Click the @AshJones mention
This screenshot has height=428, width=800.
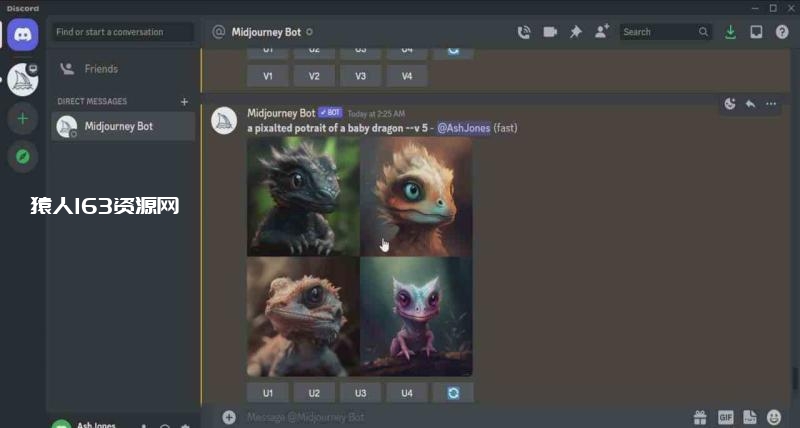point(464,128)
